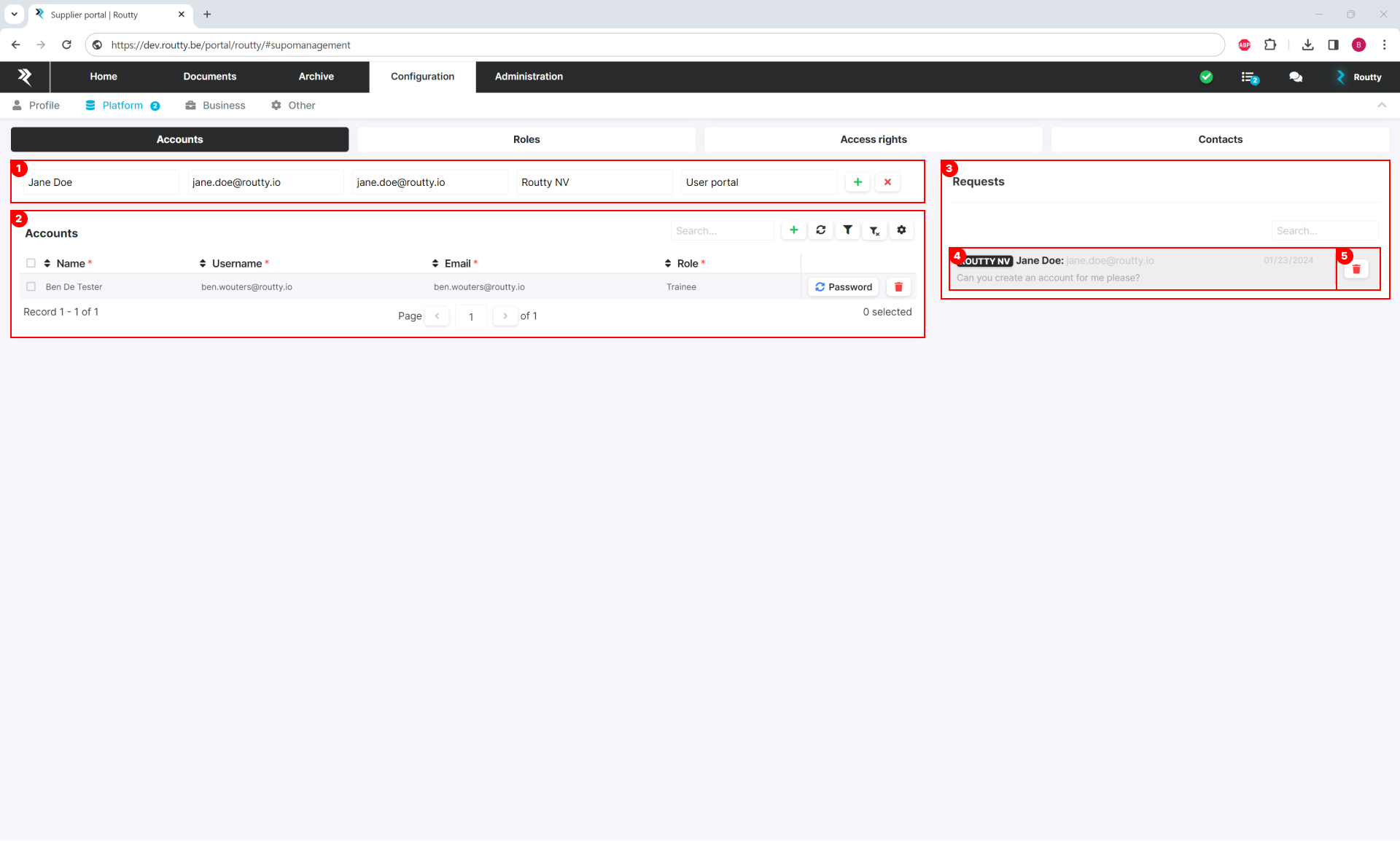Open the task list icon in header
Image resolution: width=1400 pixels, height=841 pixels.
point(1249,77)
